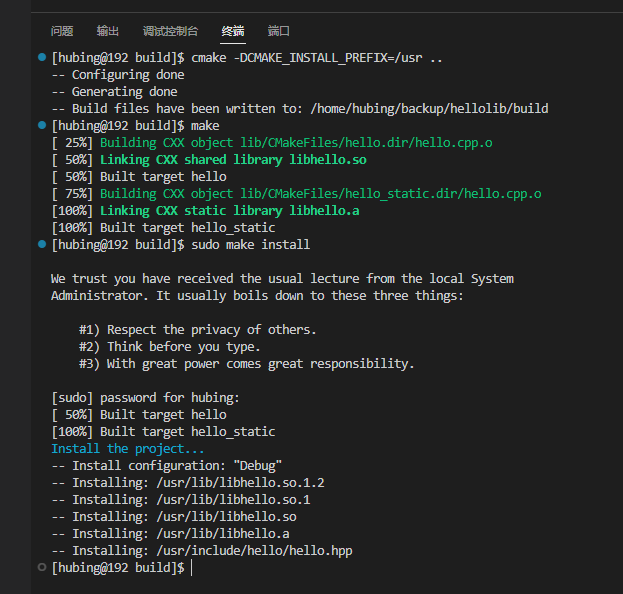This screenshot has height=594, width=623.
Task: Select the 终端 tab
Action: (x=233, y=31)
